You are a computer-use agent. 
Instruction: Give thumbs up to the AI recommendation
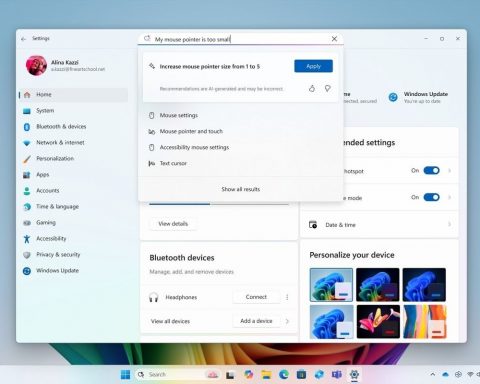pos(312,88)
